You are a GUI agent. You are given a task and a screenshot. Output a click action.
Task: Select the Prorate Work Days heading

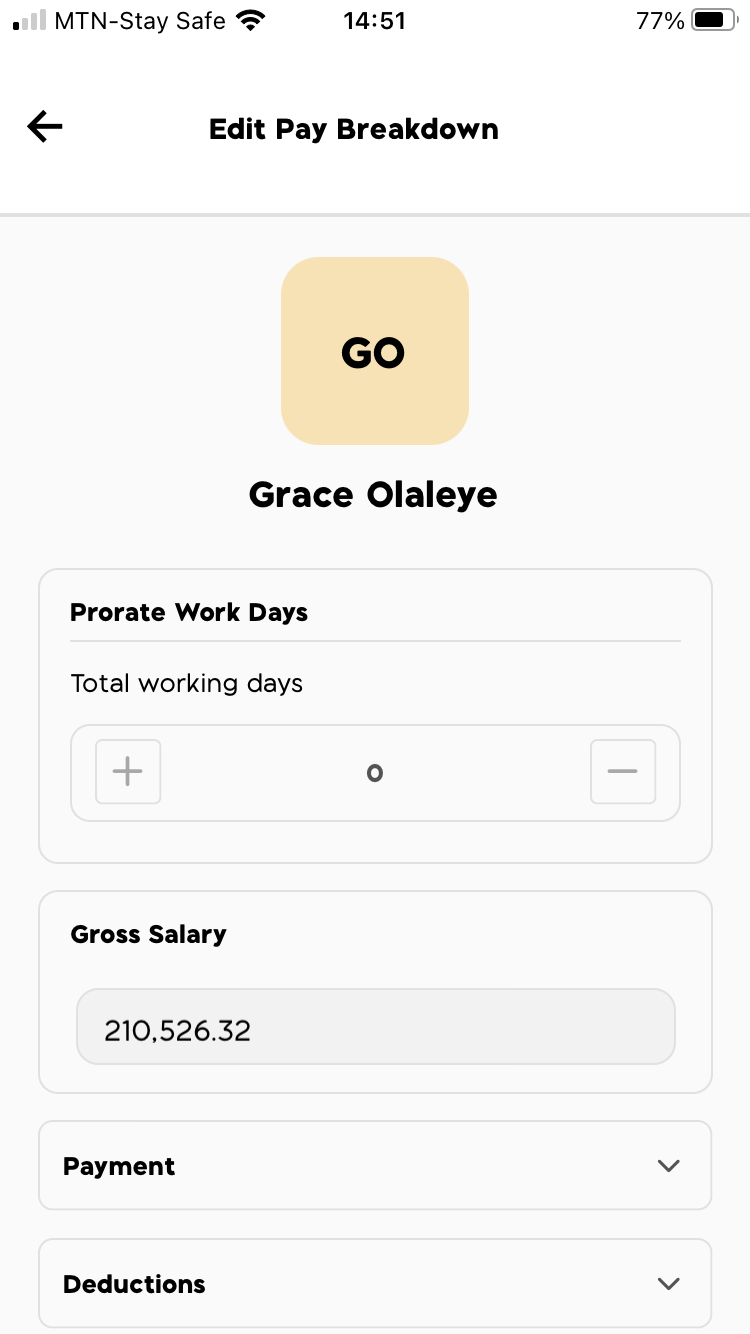point(189,613)
